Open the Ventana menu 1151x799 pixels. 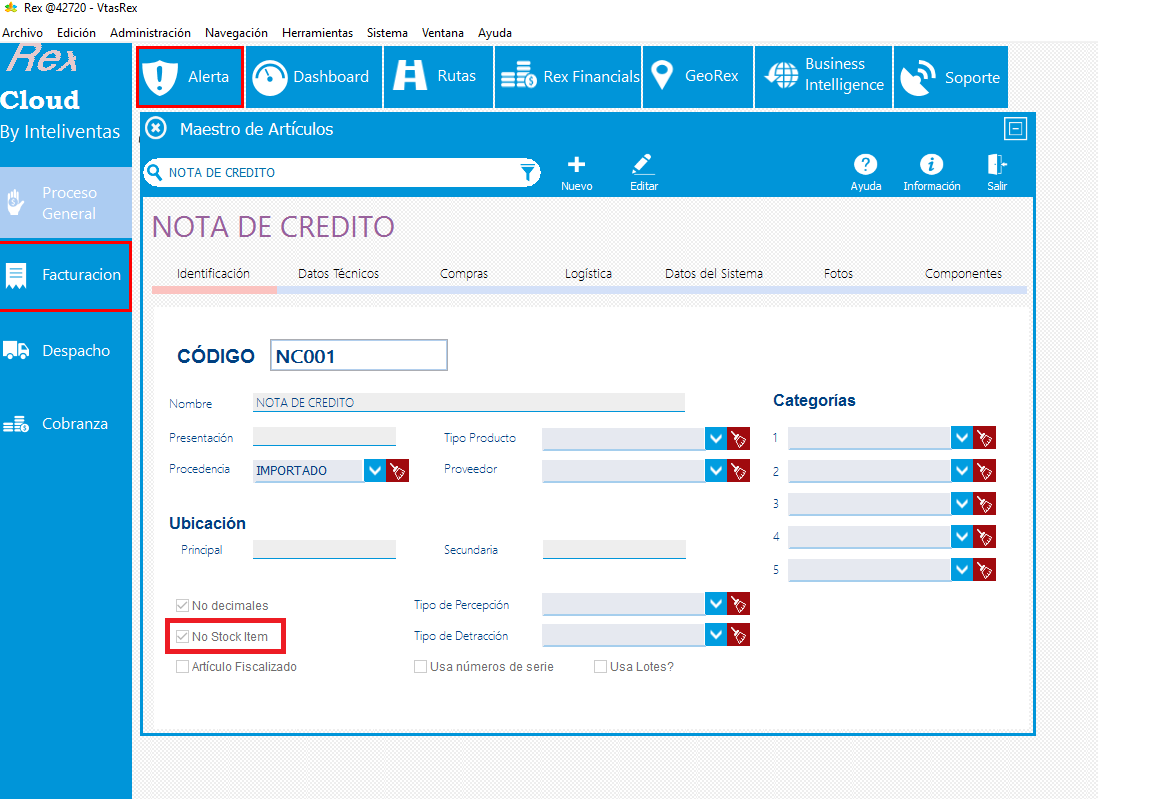[443, 33]
